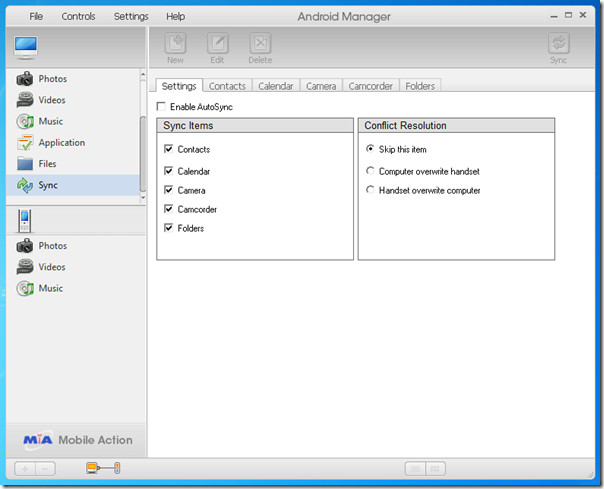Select the phone device icon
This screenshot has height=489, width=604.
pyautogui.click(x=24, y=221)
